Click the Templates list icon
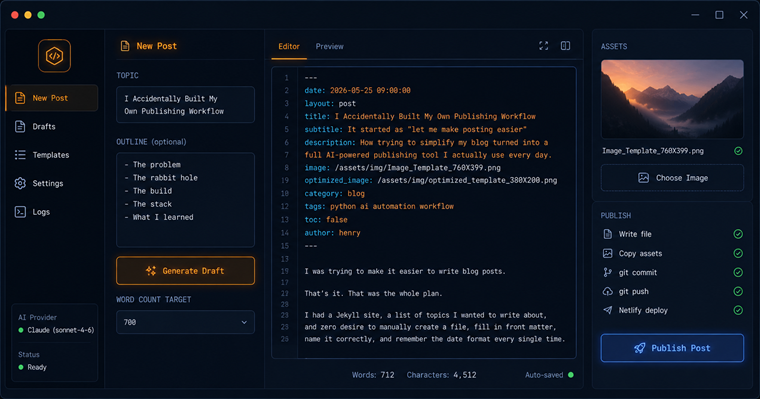 20,155
